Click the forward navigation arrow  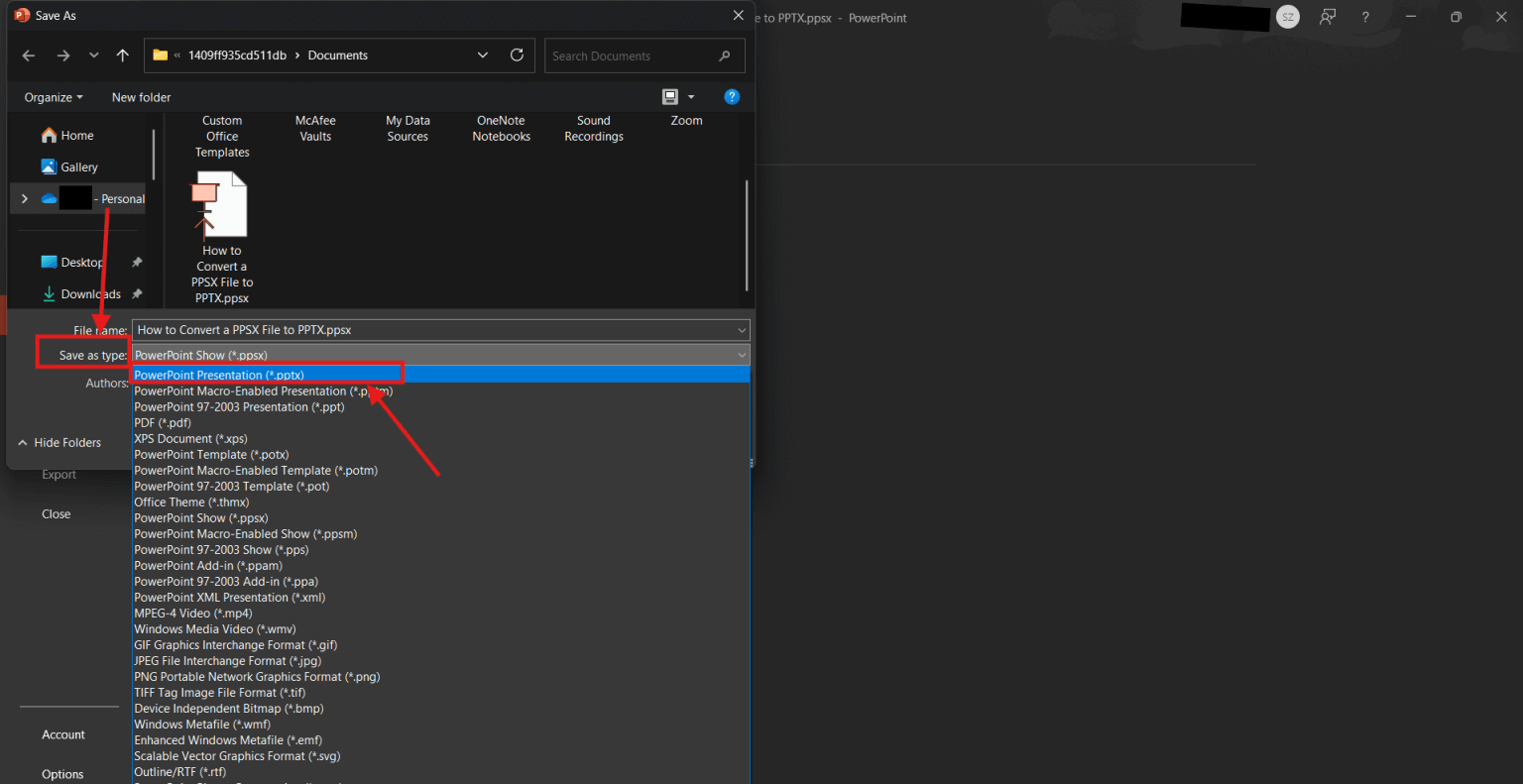62,56
